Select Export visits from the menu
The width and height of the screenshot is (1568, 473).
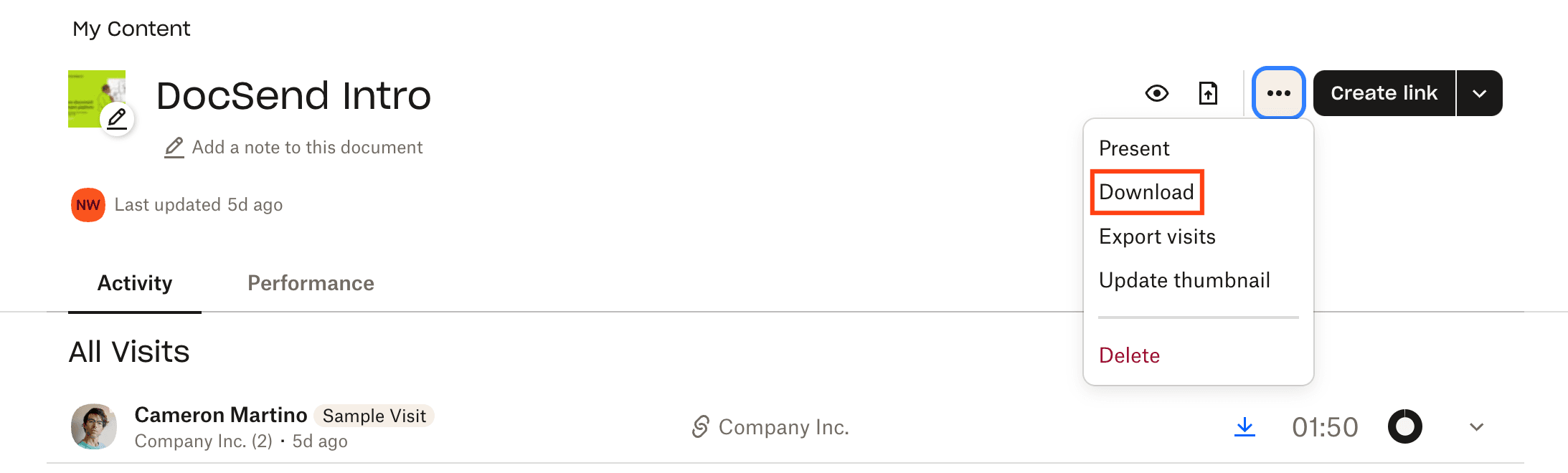tap(1157, 236)
